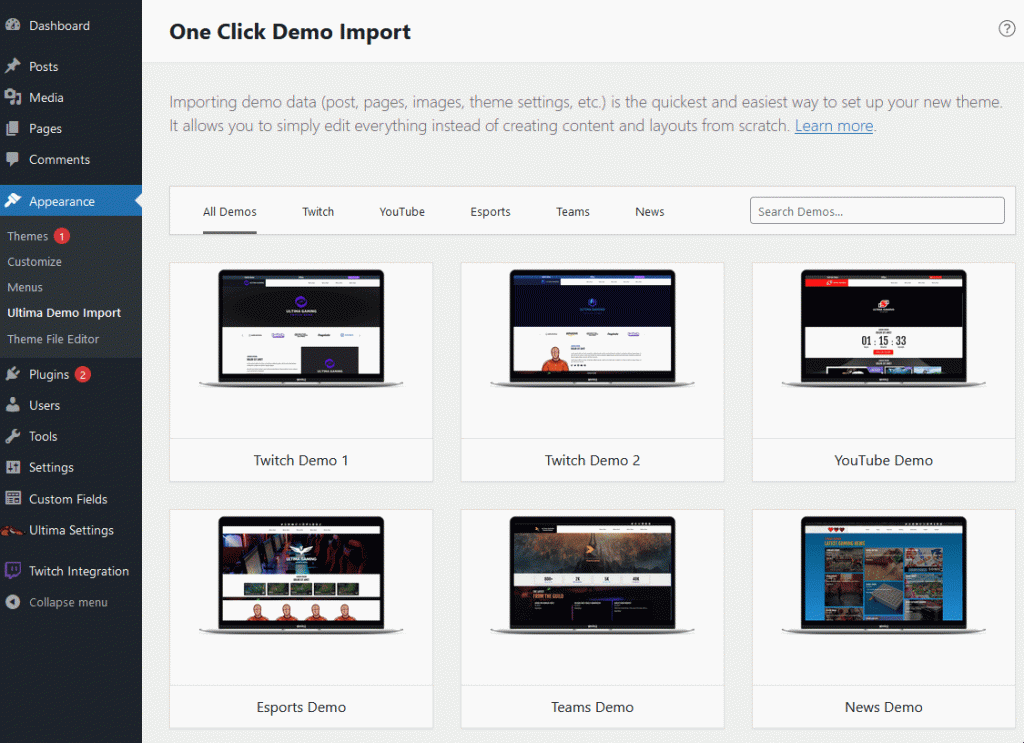The height and width of the screenshot is (743, 1024).
Task: Click the Tools wrench icon
Action: 12,436
